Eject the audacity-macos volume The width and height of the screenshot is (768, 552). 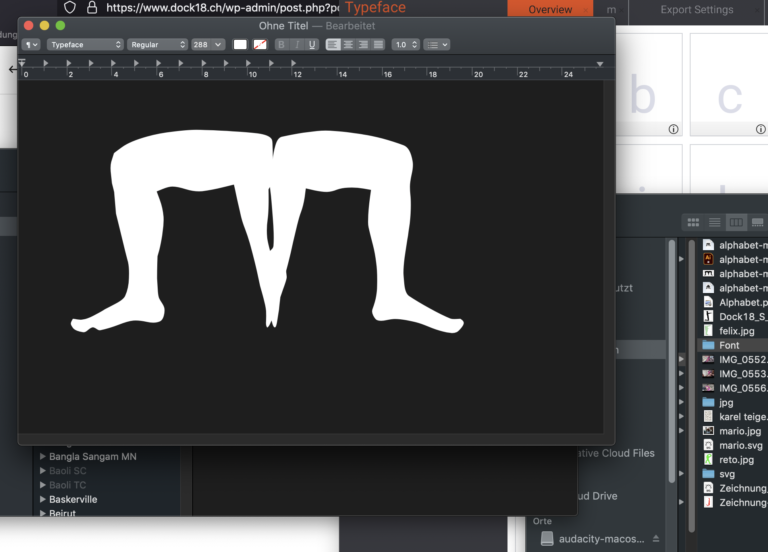tap(656, 538)
